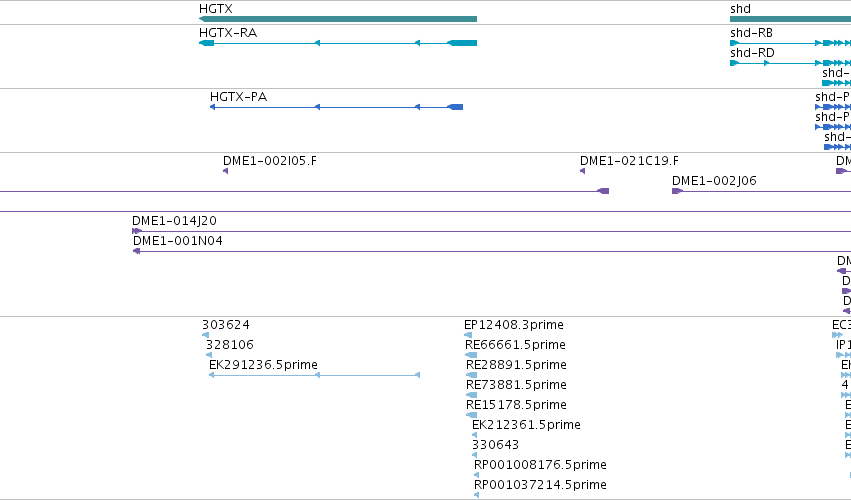The image size is (851, 500).
Task: Select the shd-RD transcript feature
Action: pos(790,63)
